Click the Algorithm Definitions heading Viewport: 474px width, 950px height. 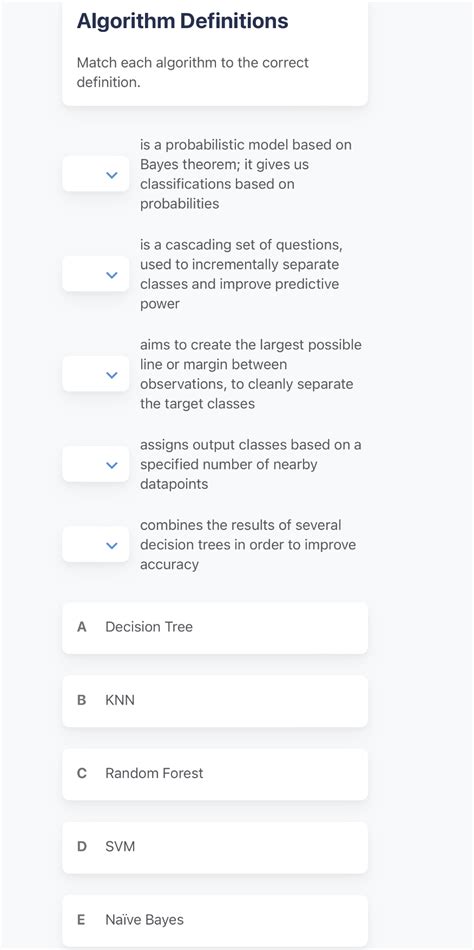coord(182,21)
